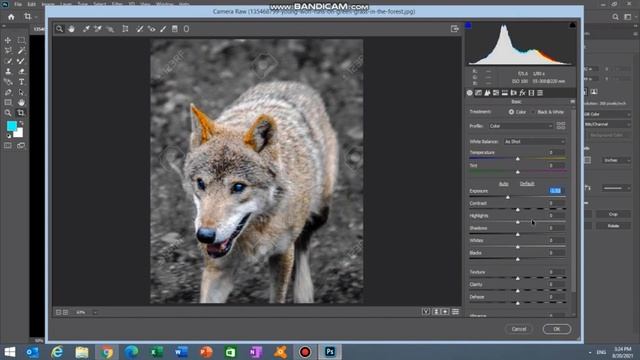Image resolution: width=640 pixels, height=360 pixels.
Task: Select the Hand tool in Camera Raw toolbar
Action: tap(71, 29)
